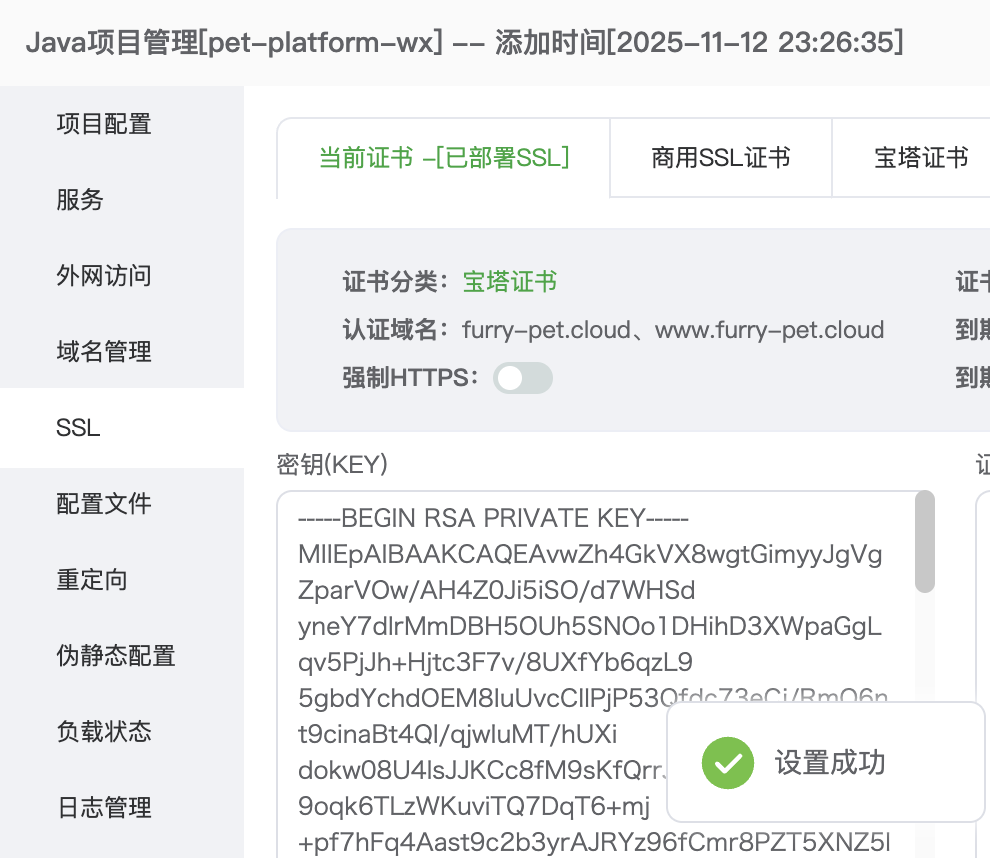The height and width of the screenshot is (858, 990).
Task: View 负载状态 page
Action: point(104,732)
